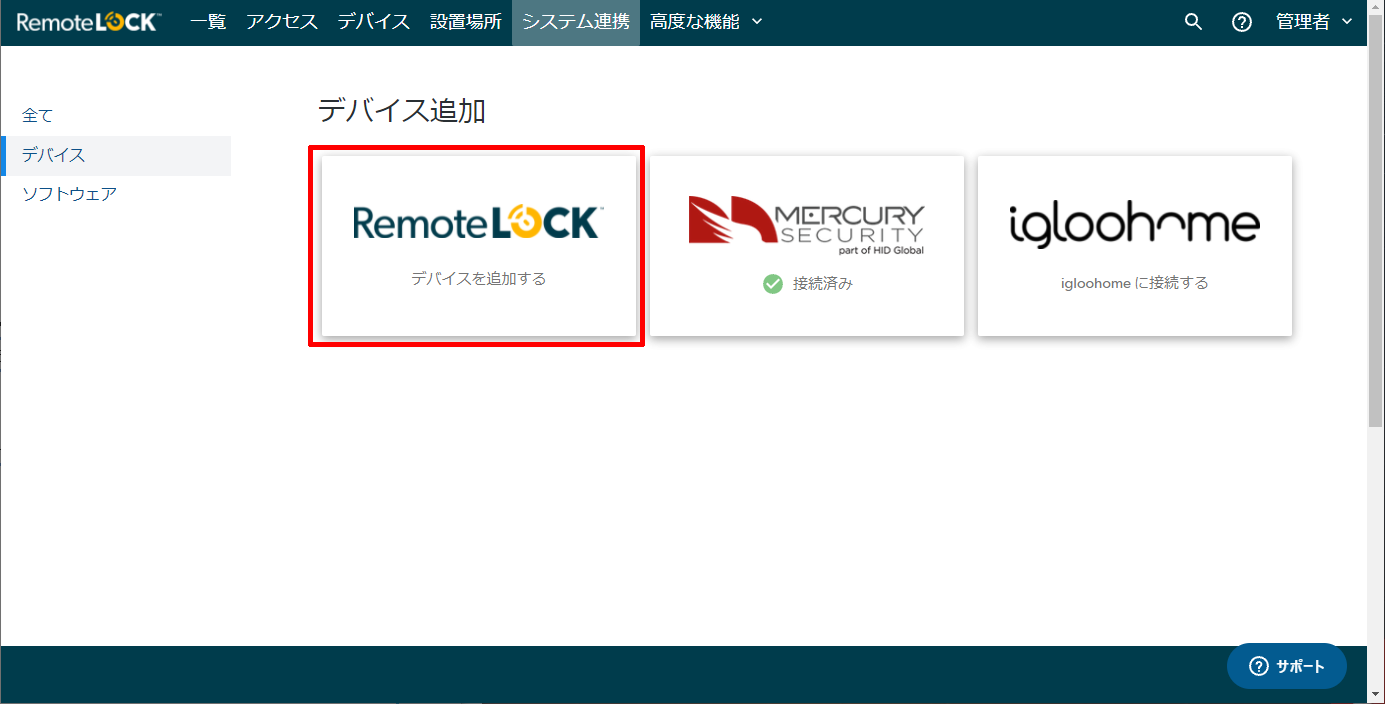Click the page vertical scrollbar
Image resolution: width=1385 pixels, height=704 pixels.
1376,220
